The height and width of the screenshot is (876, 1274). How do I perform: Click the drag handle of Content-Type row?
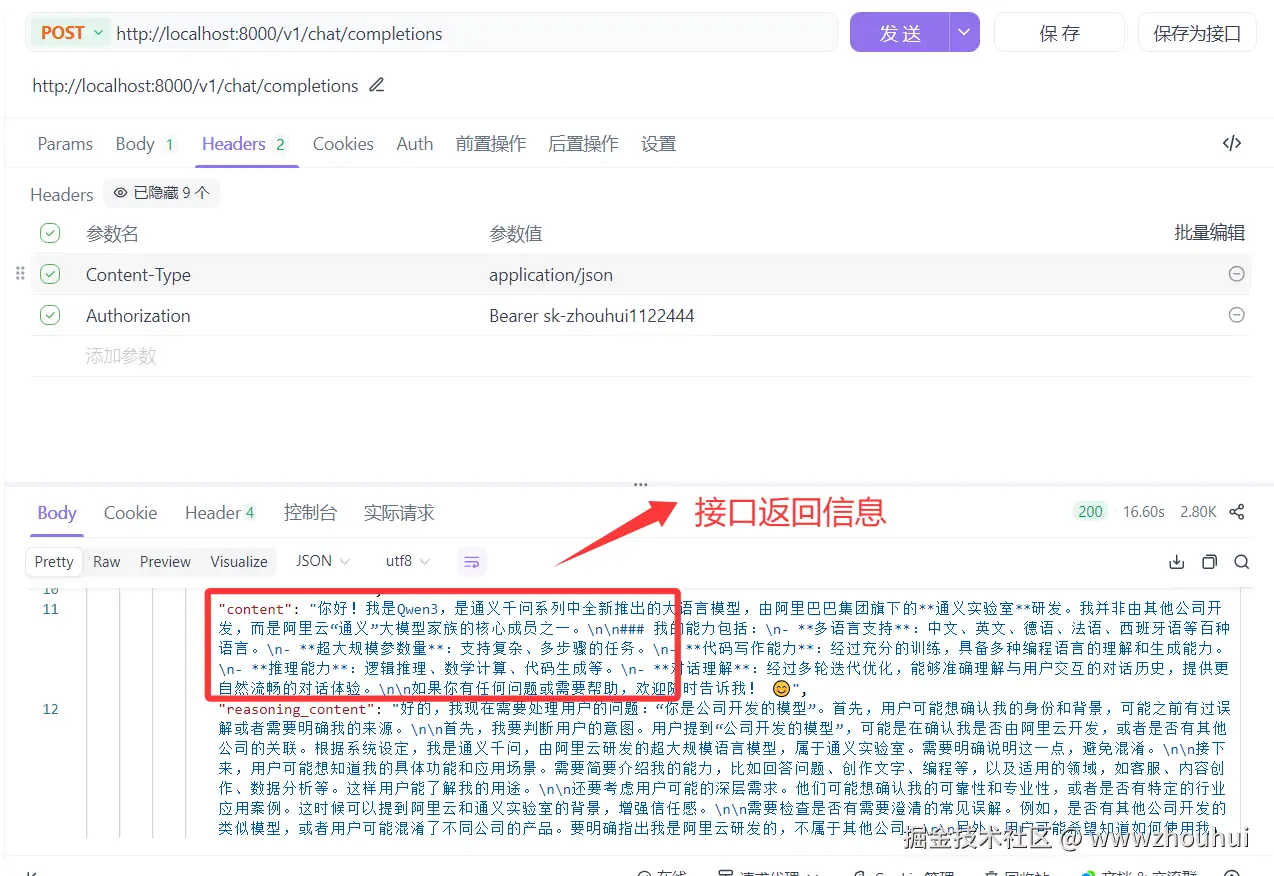(x=20, y=273)
